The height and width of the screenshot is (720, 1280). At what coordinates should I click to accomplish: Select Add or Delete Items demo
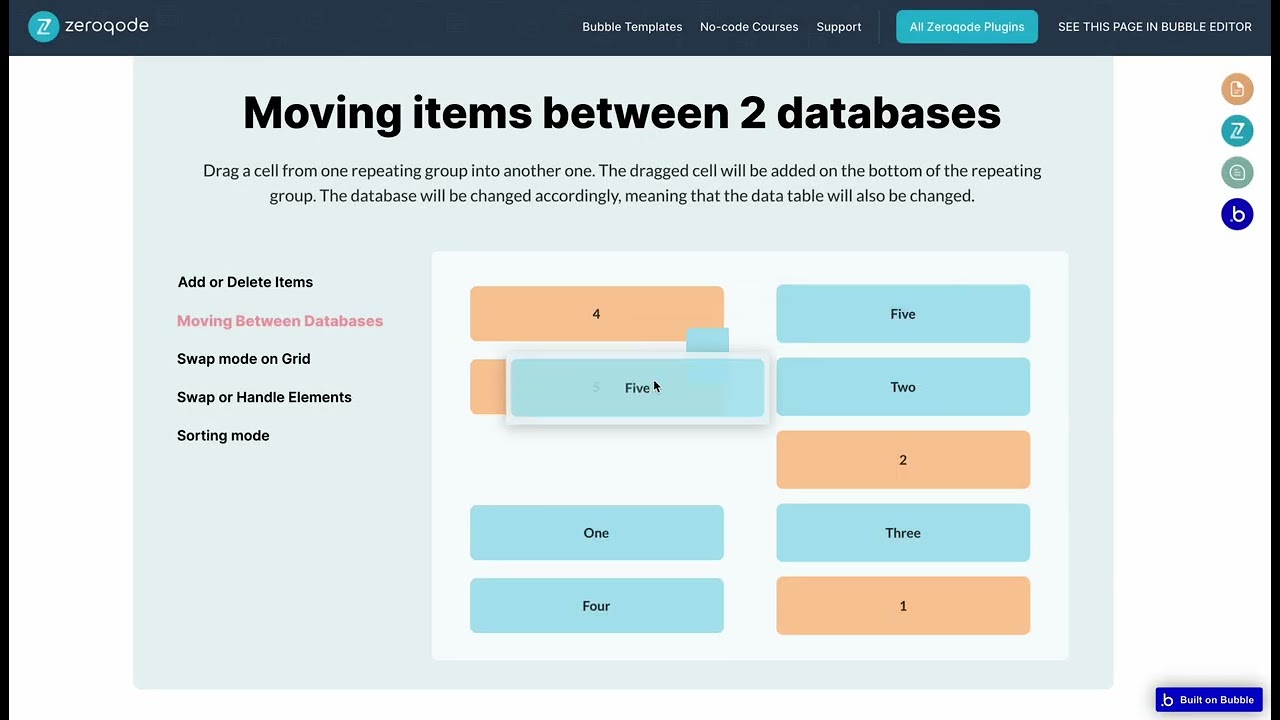pyautogui.click(x=245, y=282)
